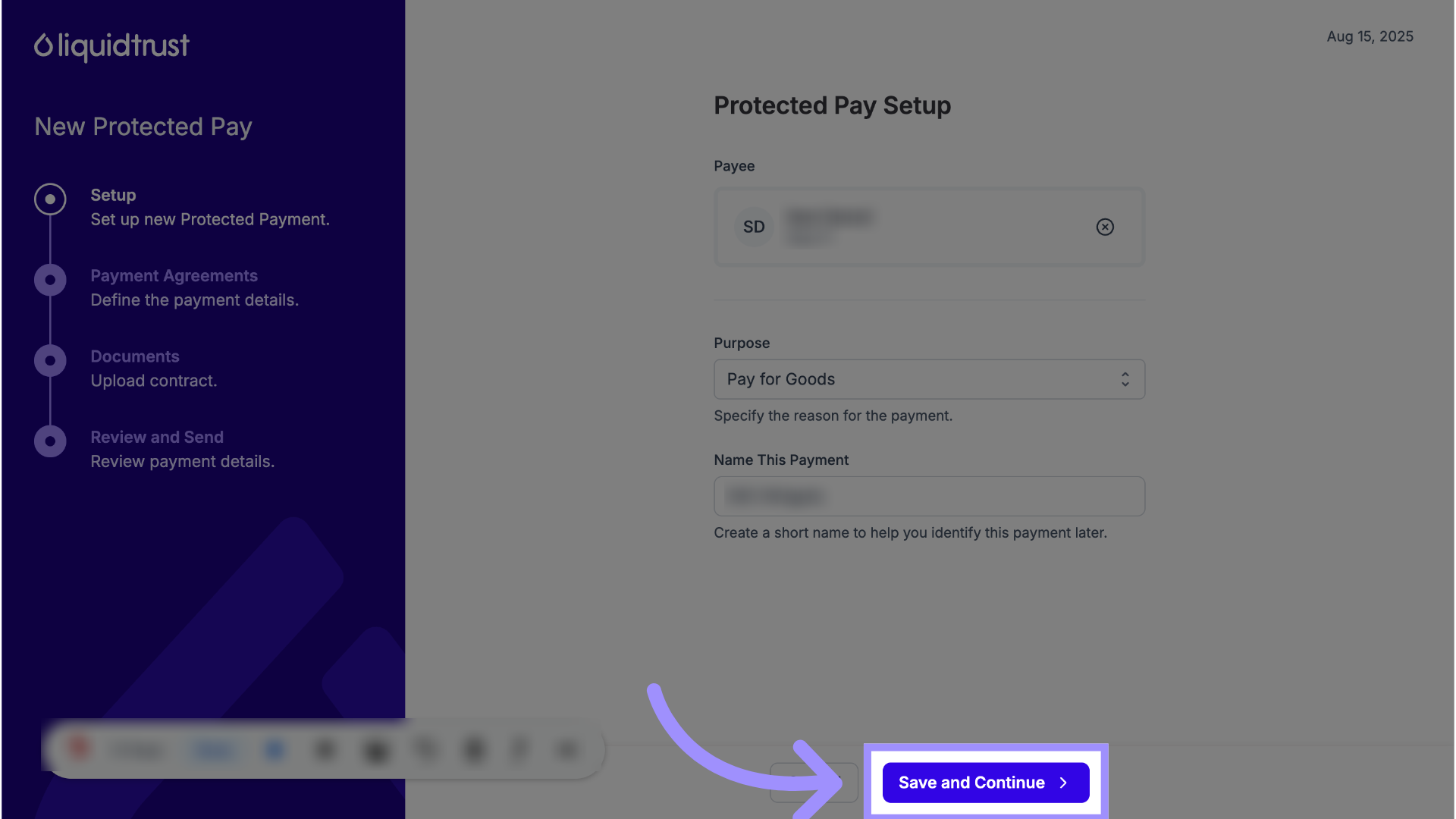
Task: Click the liquidtrust logo
Action: coord(111,46)
